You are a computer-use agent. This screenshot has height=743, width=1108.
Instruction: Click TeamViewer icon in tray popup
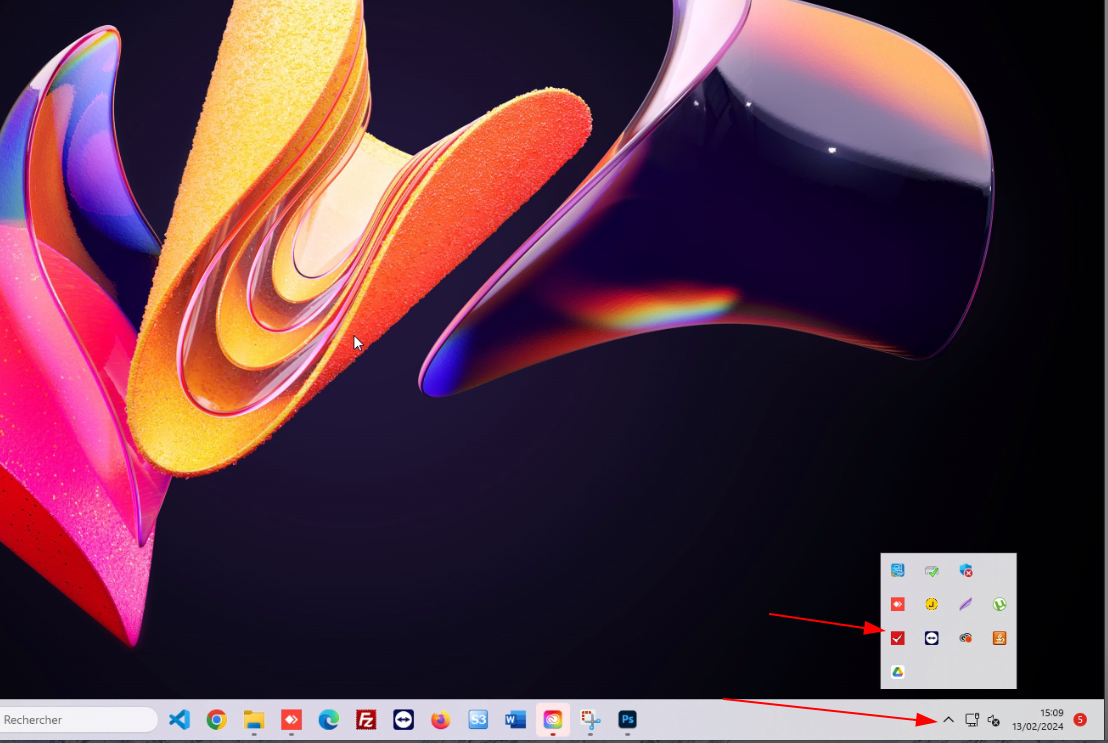coord(931,638)
